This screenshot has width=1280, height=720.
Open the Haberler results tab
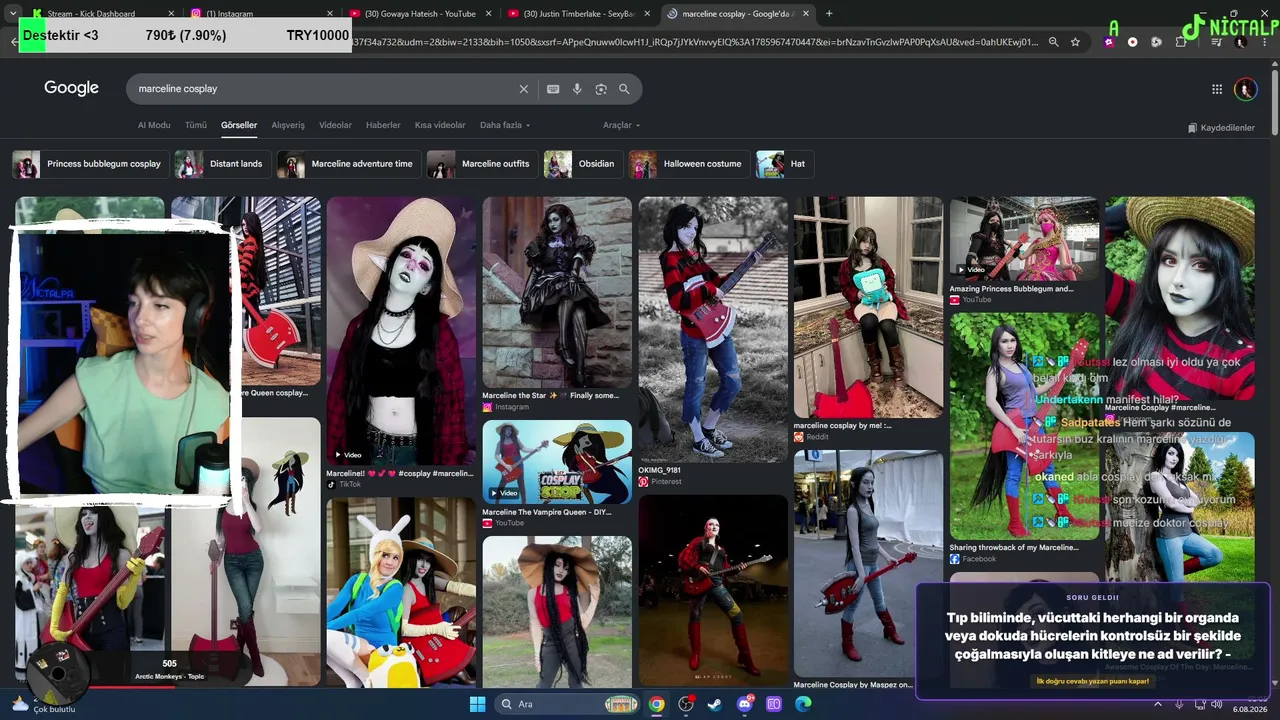point(383,125)
